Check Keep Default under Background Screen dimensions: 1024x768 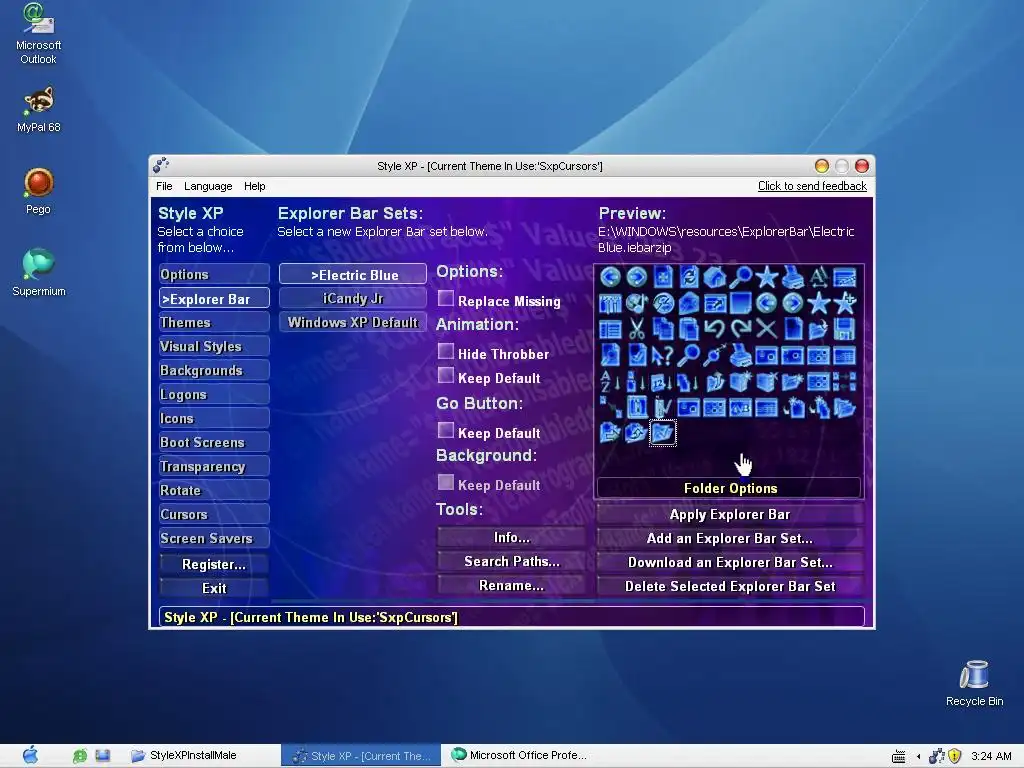pos(445,482)
